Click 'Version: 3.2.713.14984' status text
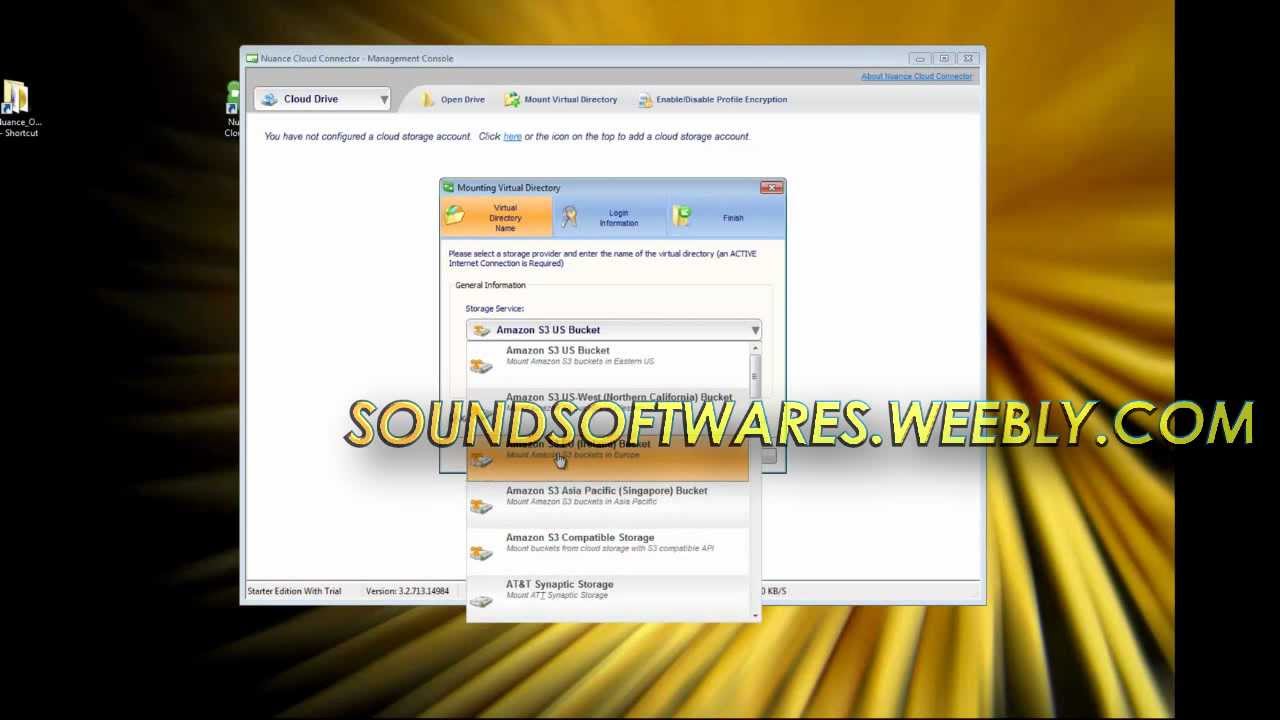Image resolution: width=1280 pixels, height=720 pixels. click(x=407, y=591)
